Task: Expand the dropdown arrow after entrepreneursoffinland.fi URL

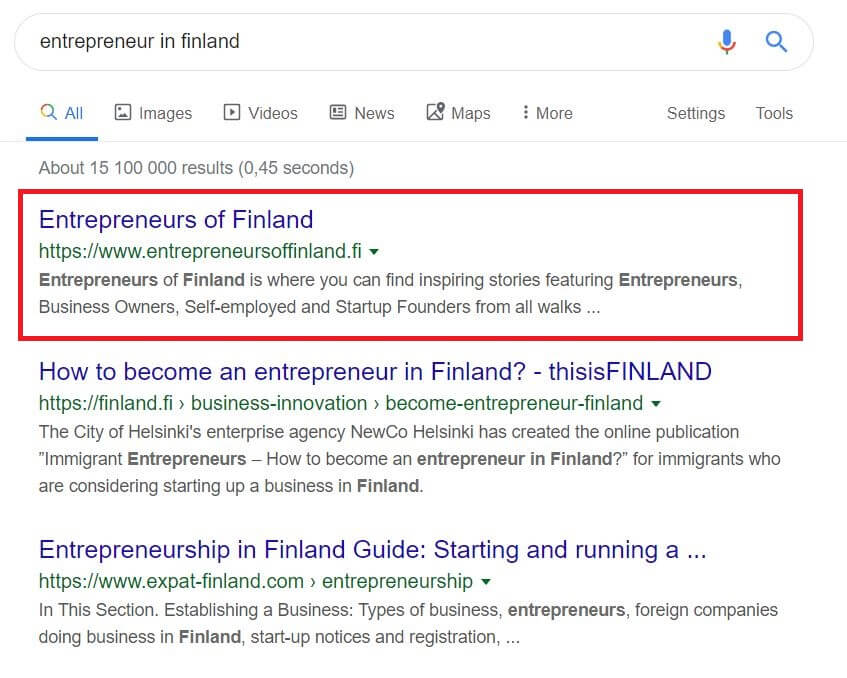Action: pos(373,252)
